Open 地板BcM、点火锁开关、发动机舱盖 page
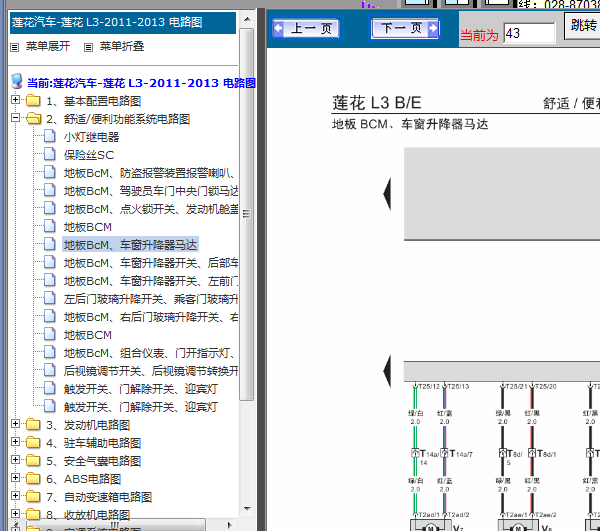The width and height of the screenshot is (600, 531). coord(151,209)
